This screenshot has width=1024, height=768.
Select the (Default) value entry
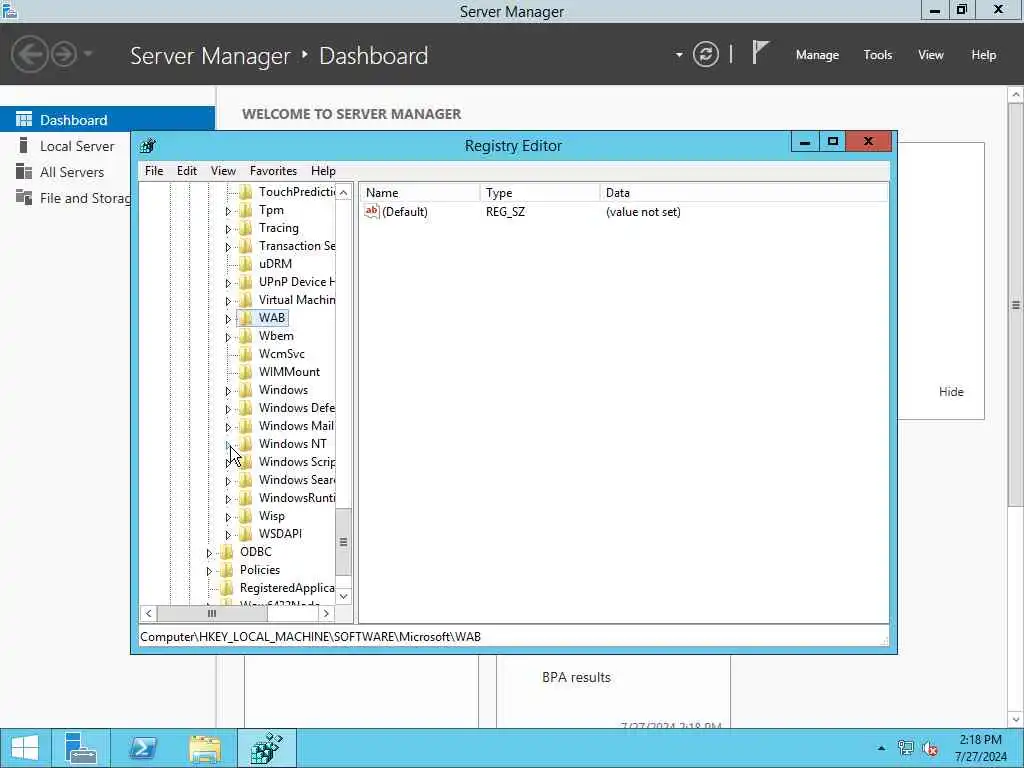pos(405,212)
